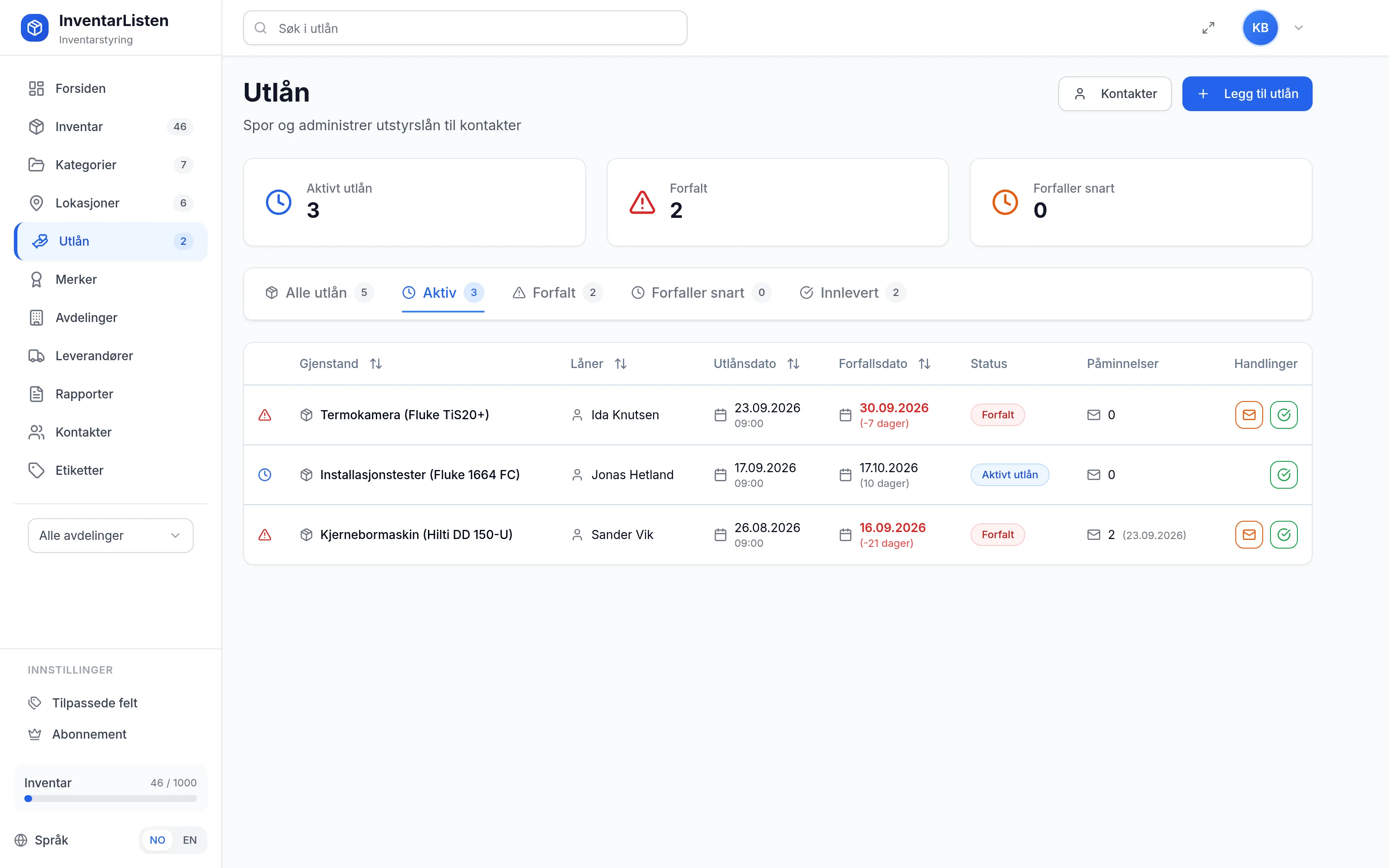Open the Alle avdelinger dropdown
Screen dimensions: 1389x868
click(x=110, y=535)
